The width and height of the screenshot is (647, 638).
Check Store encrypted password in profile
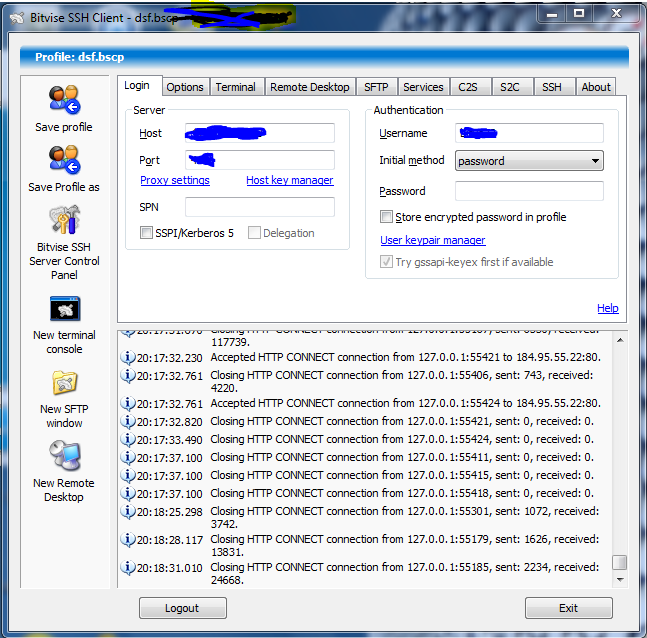(386, 217)
